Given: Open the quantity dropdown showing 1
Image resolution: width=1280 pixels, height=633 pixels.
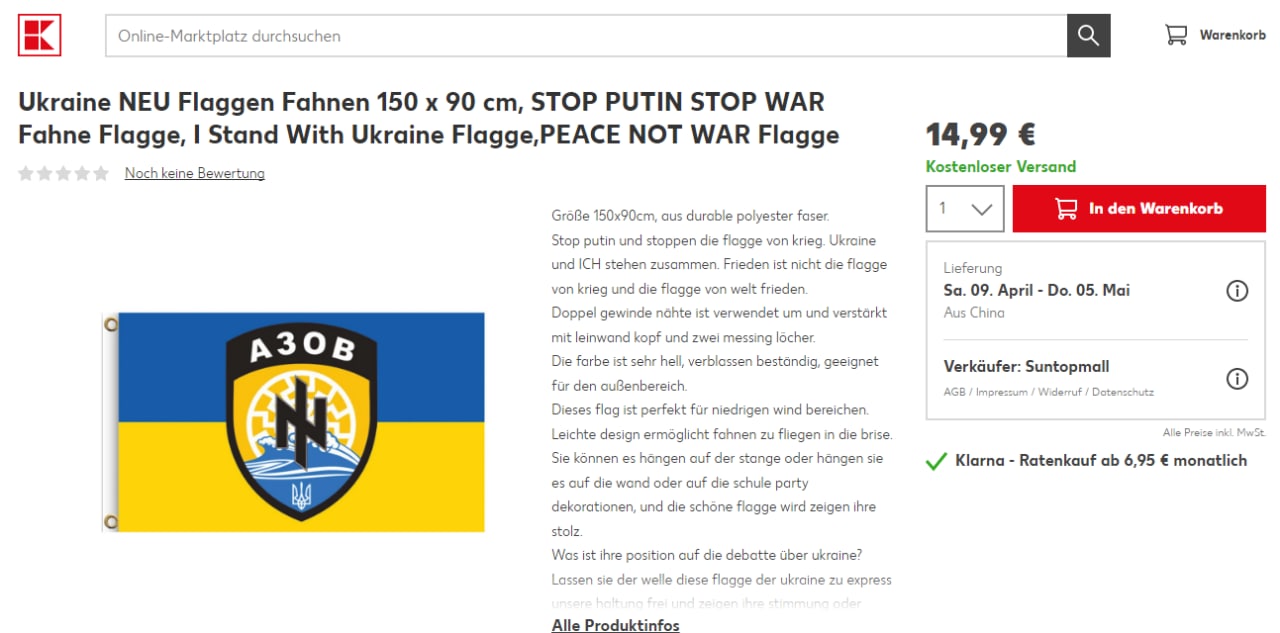Looking at the screenshot, I should tap(965, 209).
